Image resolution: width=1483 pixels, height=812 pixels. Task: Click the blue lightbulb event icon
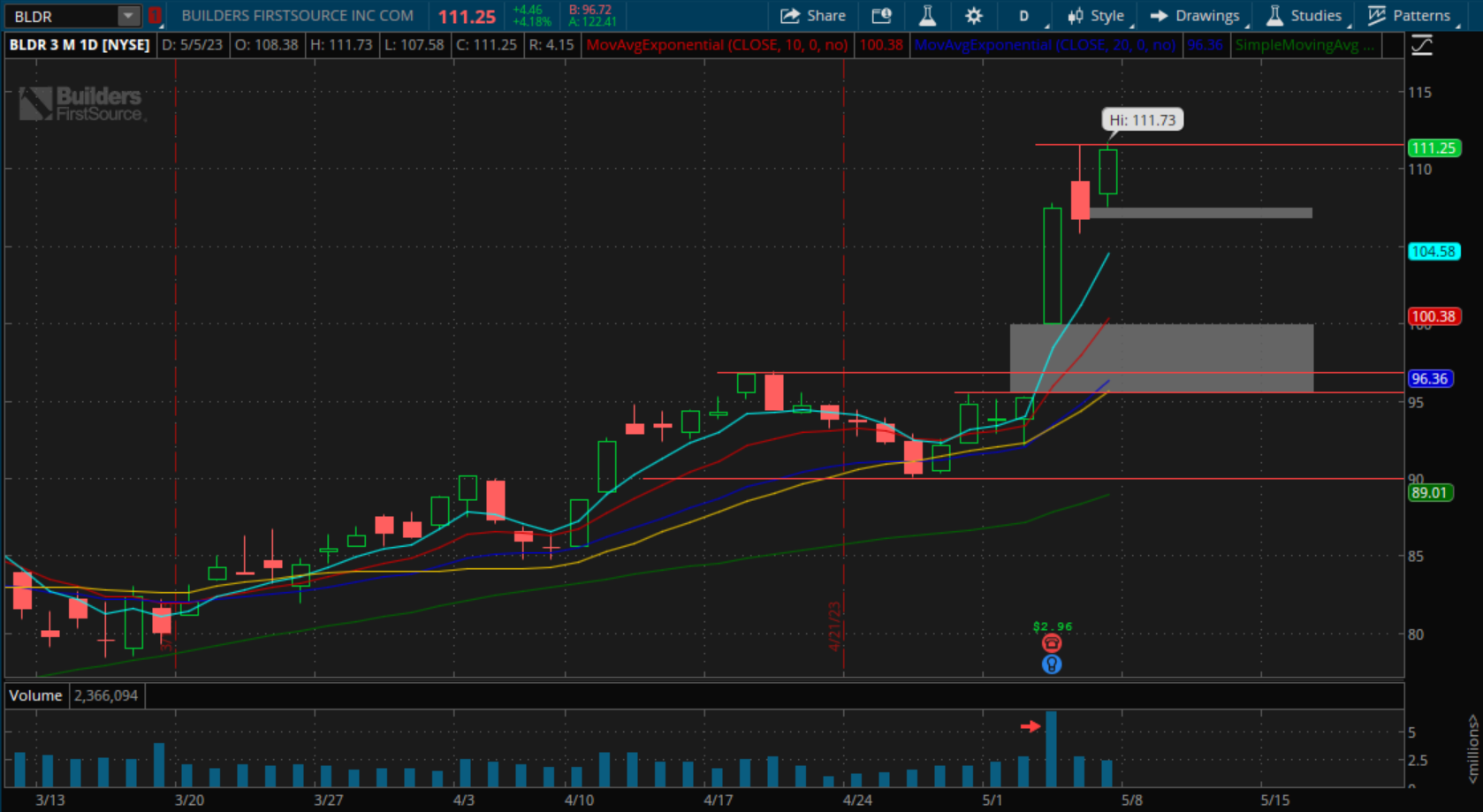coord(1051,664)
